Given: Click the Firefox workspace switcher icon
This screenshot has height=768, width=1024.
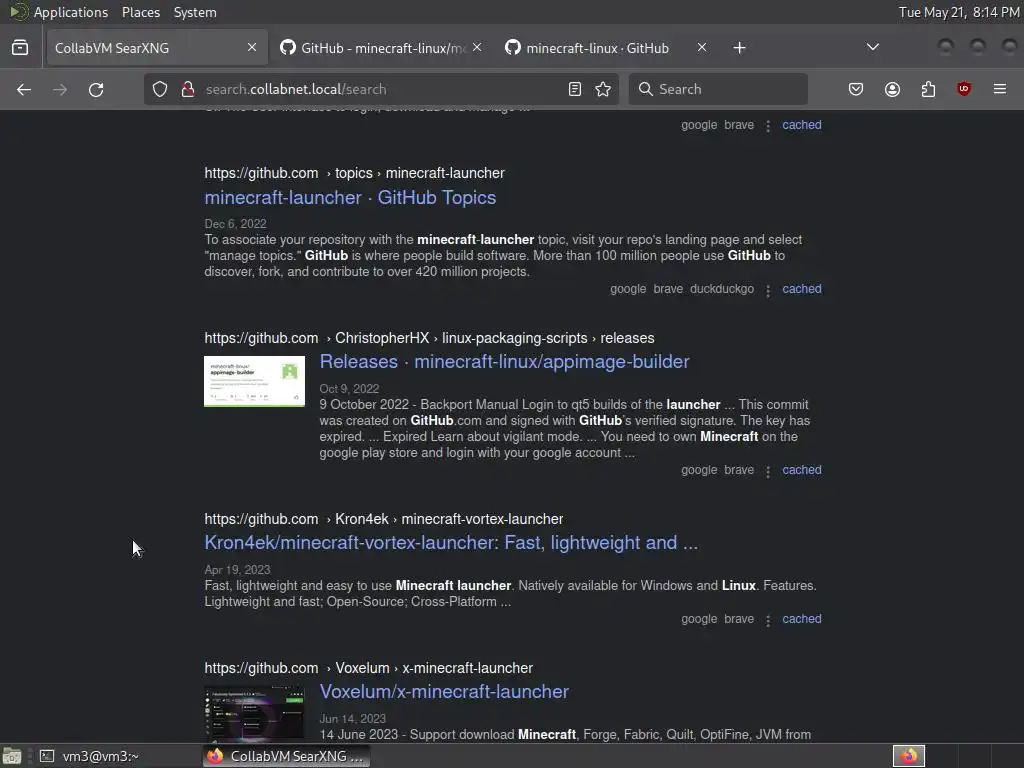Looking at the screenshot, I should pyautogui.click(x=909, y=756).
